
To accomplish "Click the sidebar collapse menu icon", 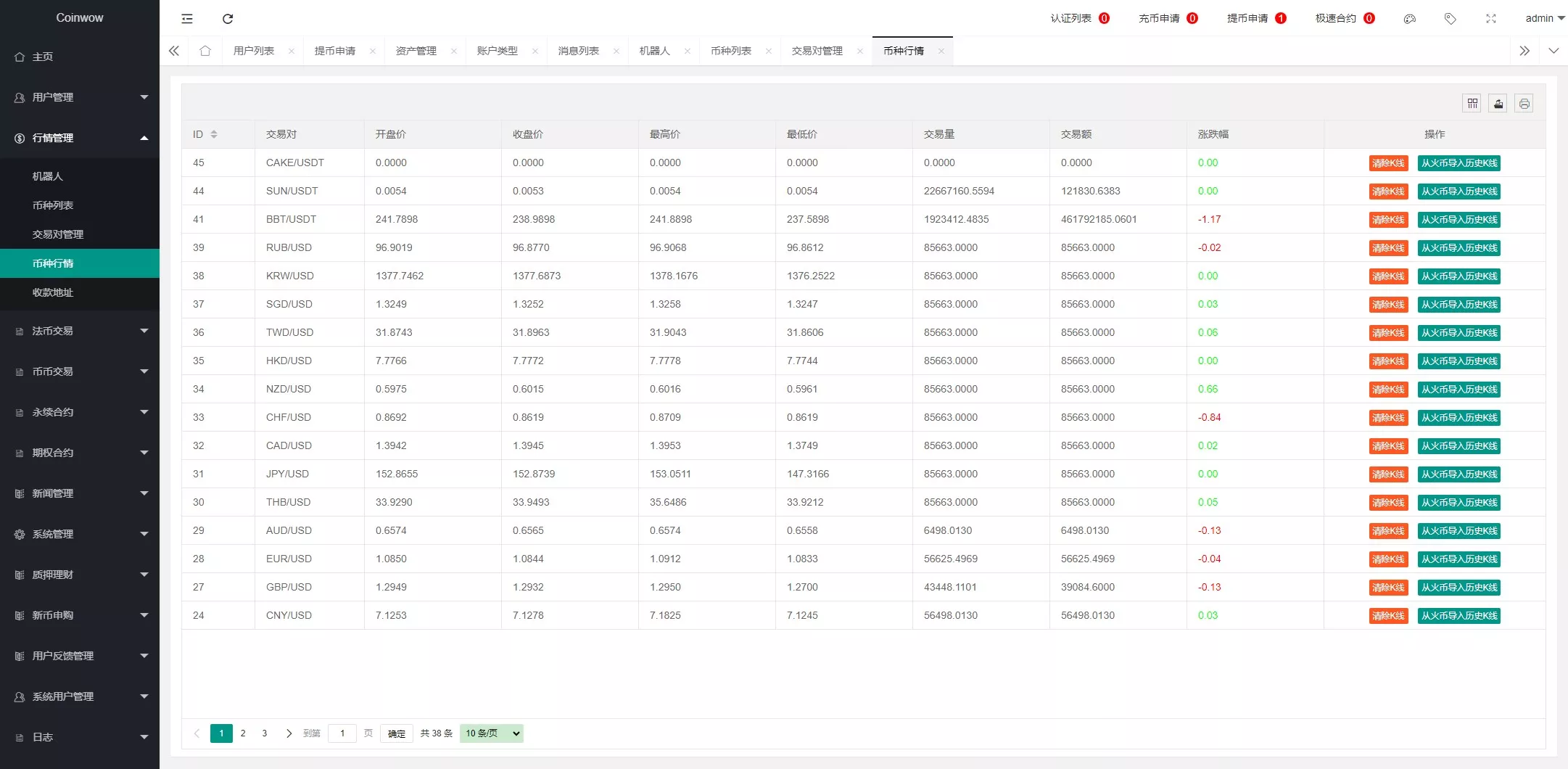I will click(187, 19).
